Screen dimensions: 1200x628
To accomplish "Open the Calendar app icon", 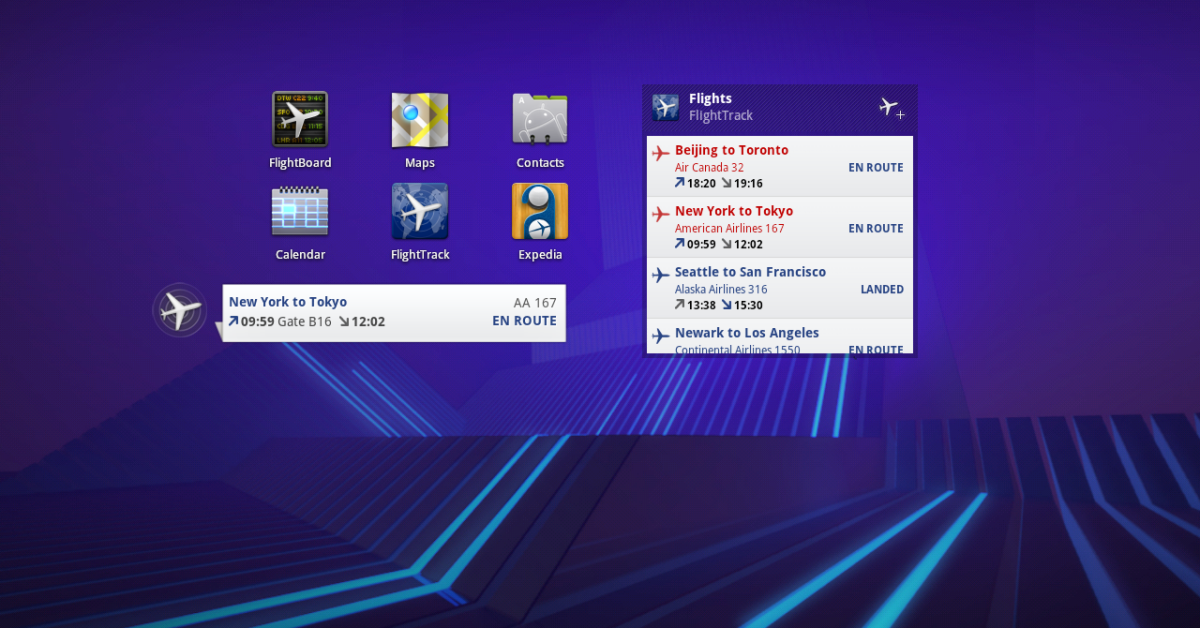I will (x=300, y=211).
